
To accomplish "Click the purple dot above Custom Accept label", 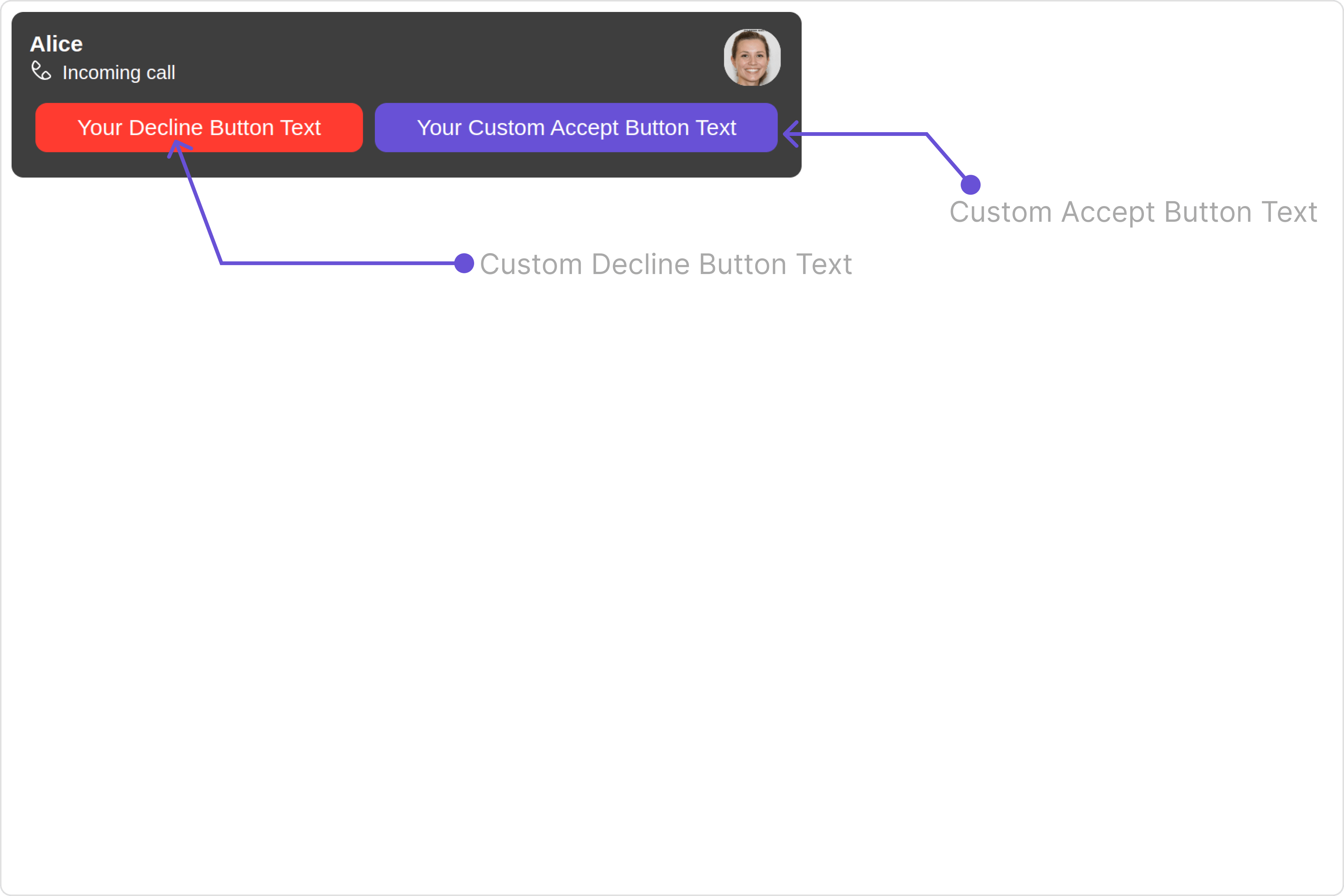I will (970, 184).
